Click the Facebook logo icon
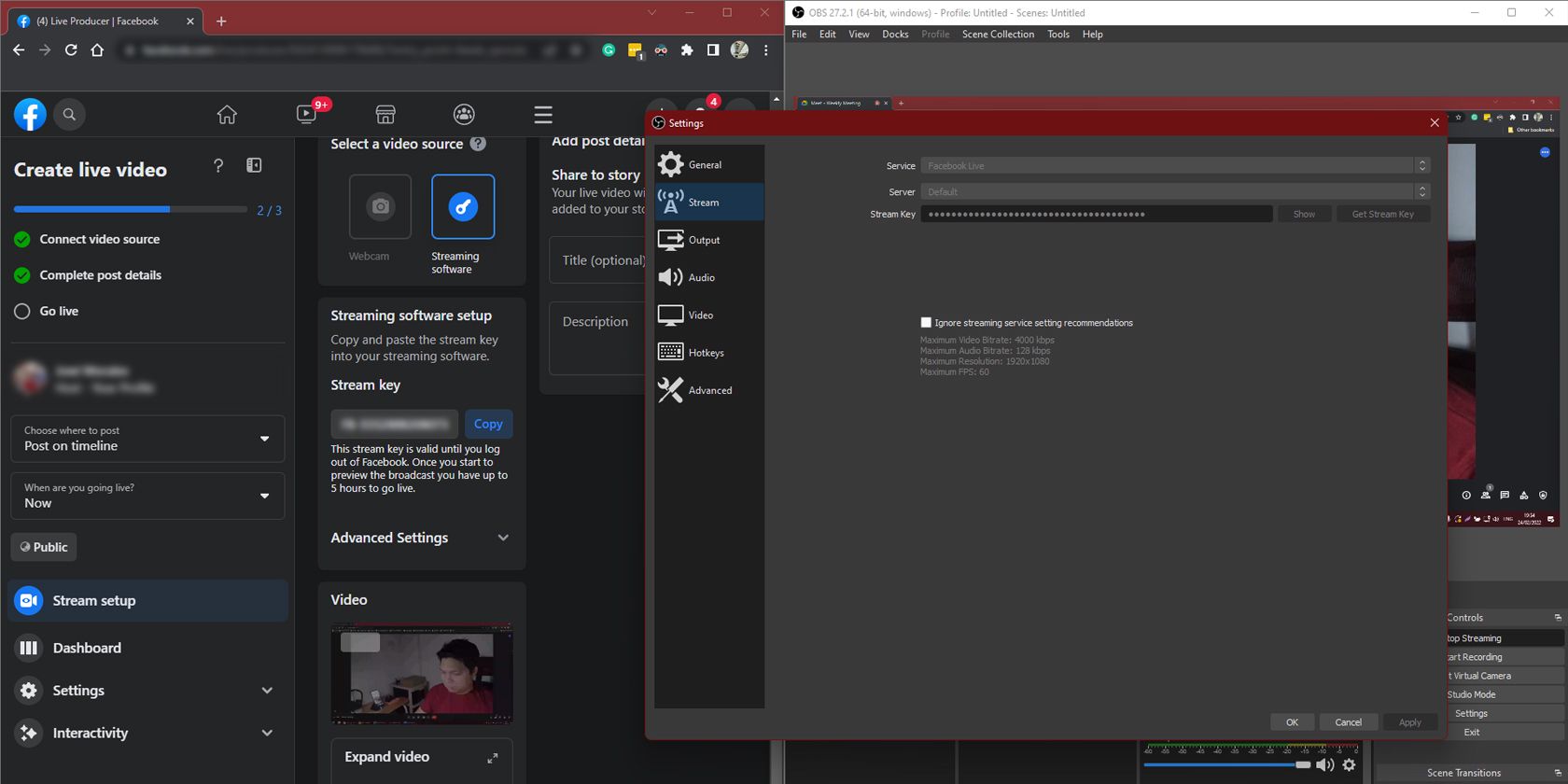Screen dimensions: 1568x784 (30, 115)
